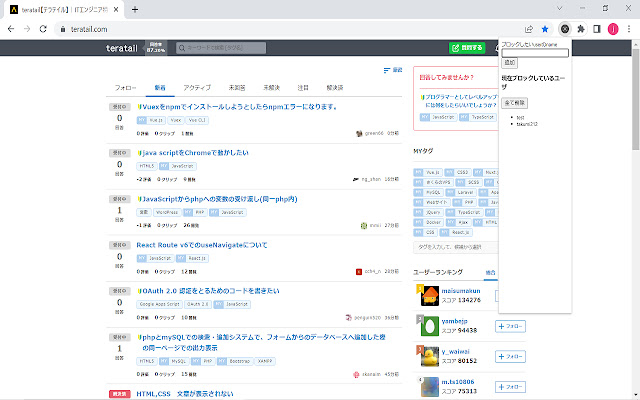Open a new browser tab
Image resolution: width=640 pixels, height=400 pixels.
(135, 9)
